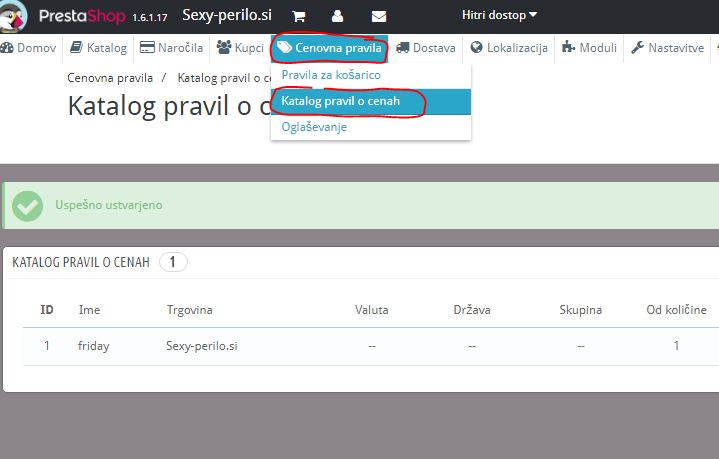
Task: Sort by the Trgovina column header
Action: click(x=189, y=310)
